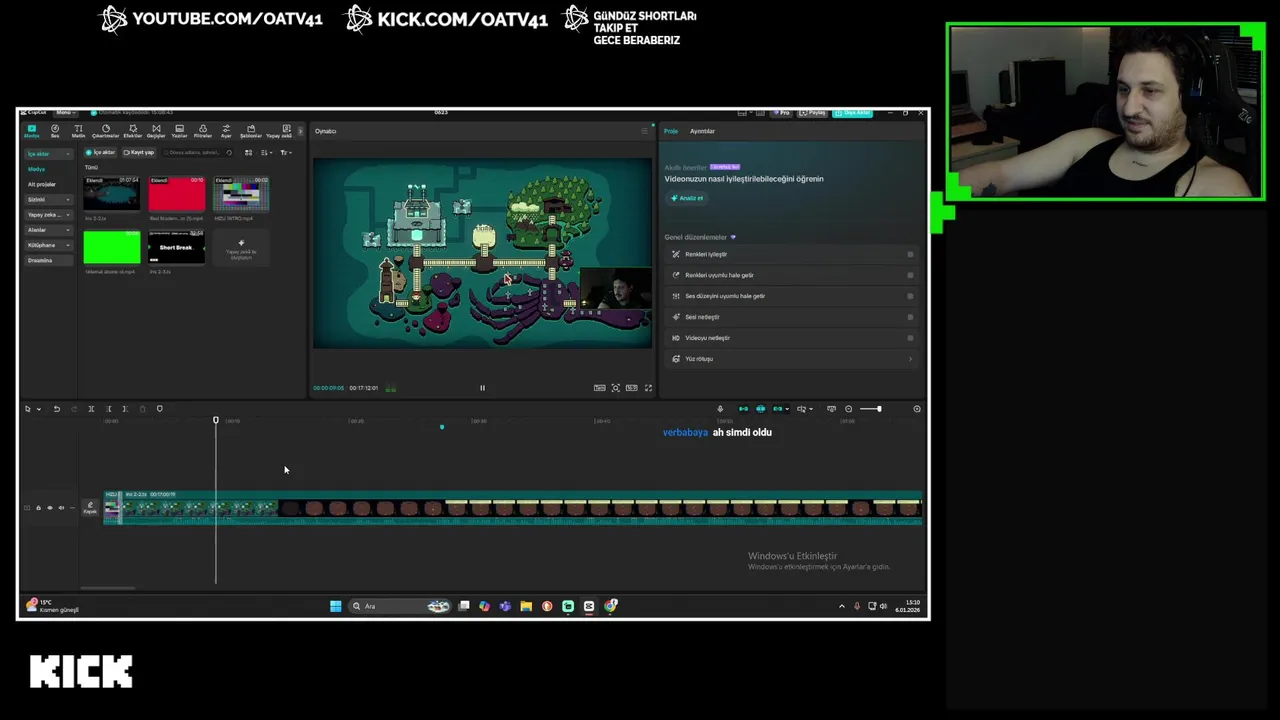The height and width of the screenshot is (720, 1280).
Task: Click the fullscreen icon in the player
Action: (648, 388)
